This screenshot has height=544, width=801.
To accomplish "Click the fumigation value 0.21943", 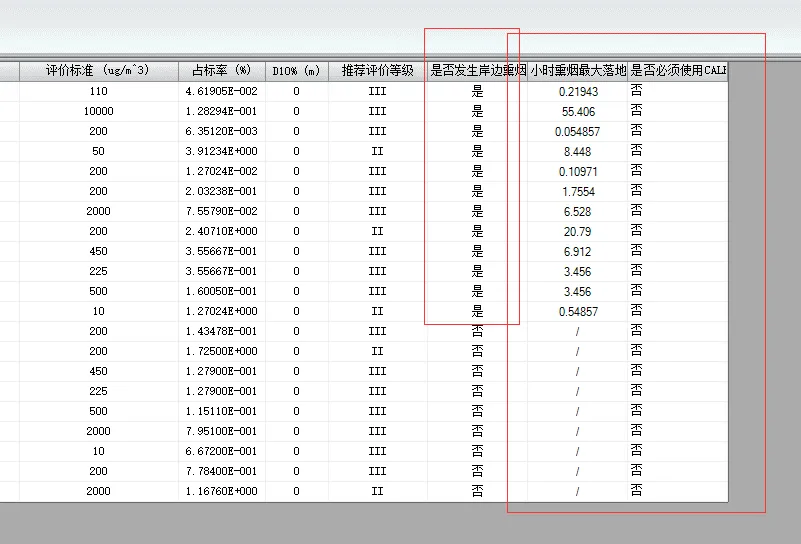I will (578, 92).
